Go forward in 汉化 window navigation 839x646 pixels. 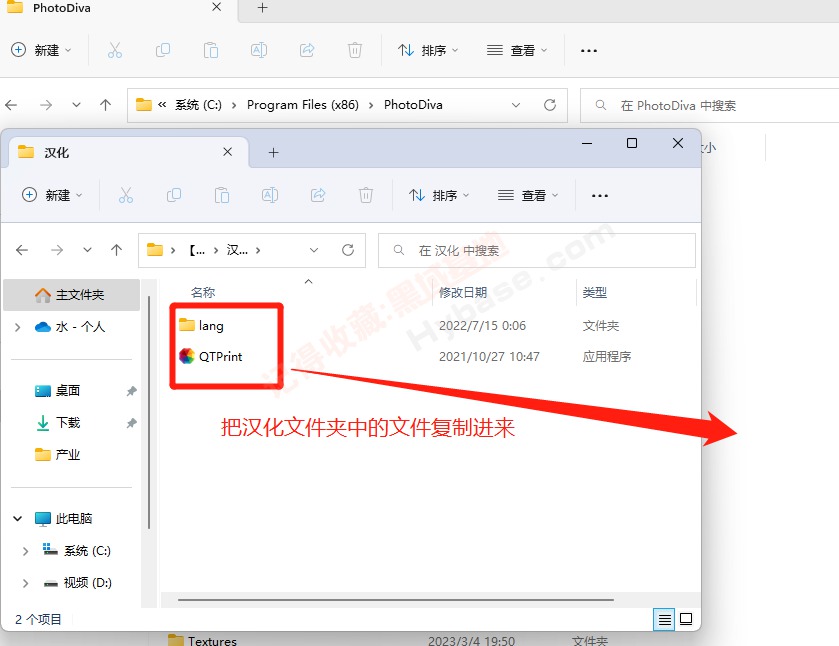point(57,250)
